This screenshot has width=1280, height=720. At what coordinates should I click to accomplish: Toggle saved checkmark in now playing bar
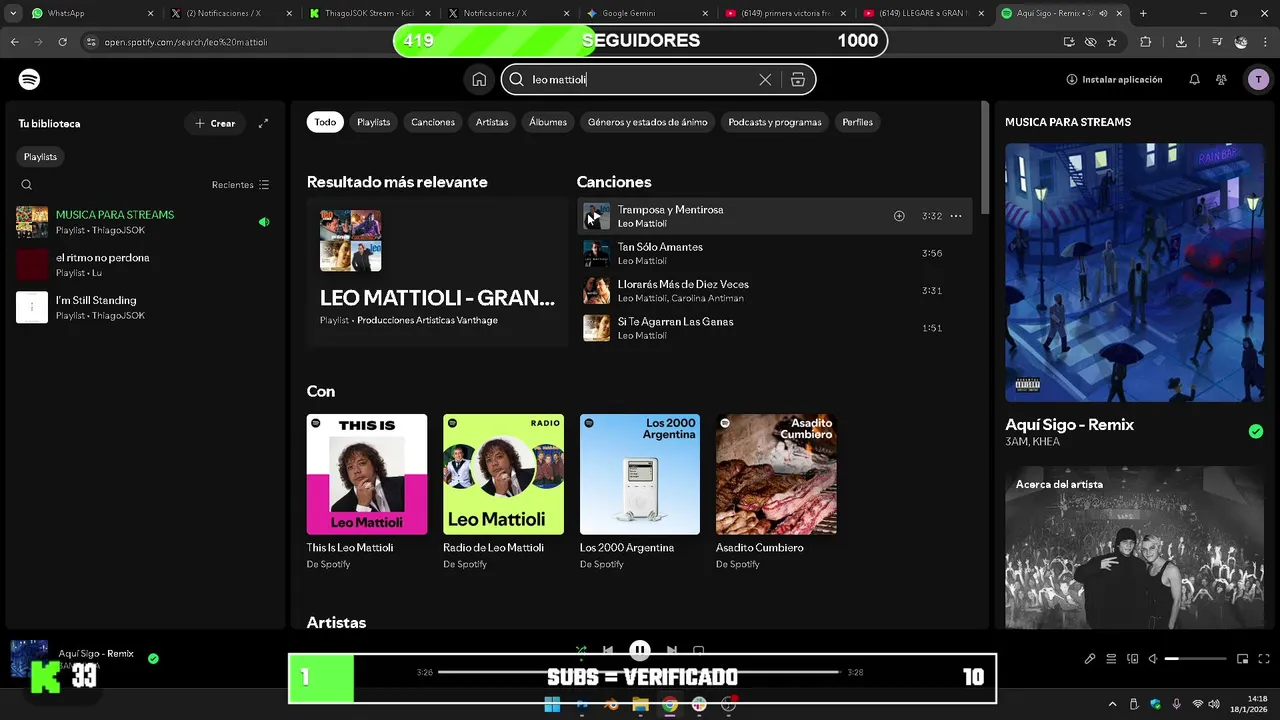click(x=153, y=658)
